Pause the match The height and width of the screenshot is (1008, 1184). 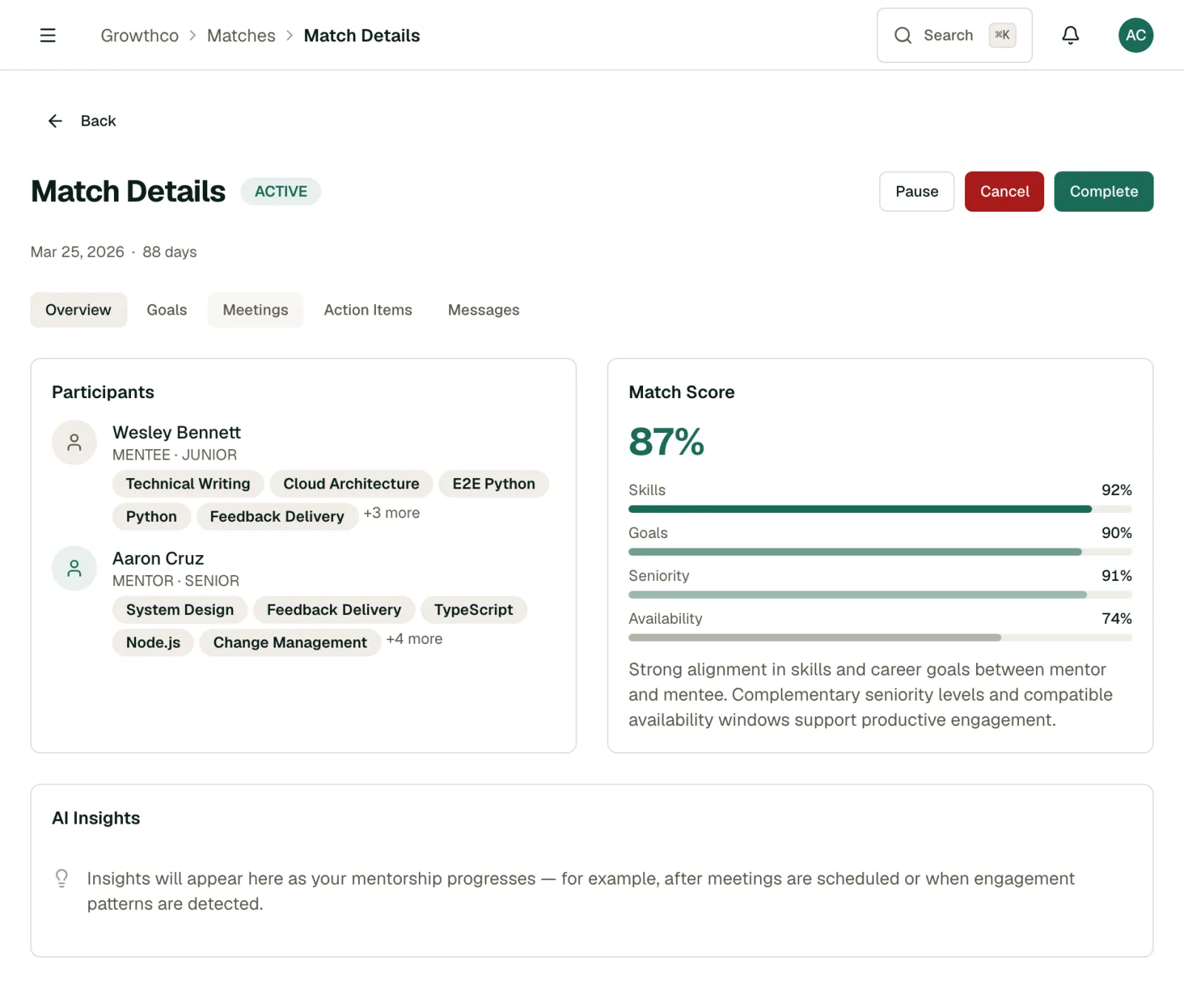point(916,192)
